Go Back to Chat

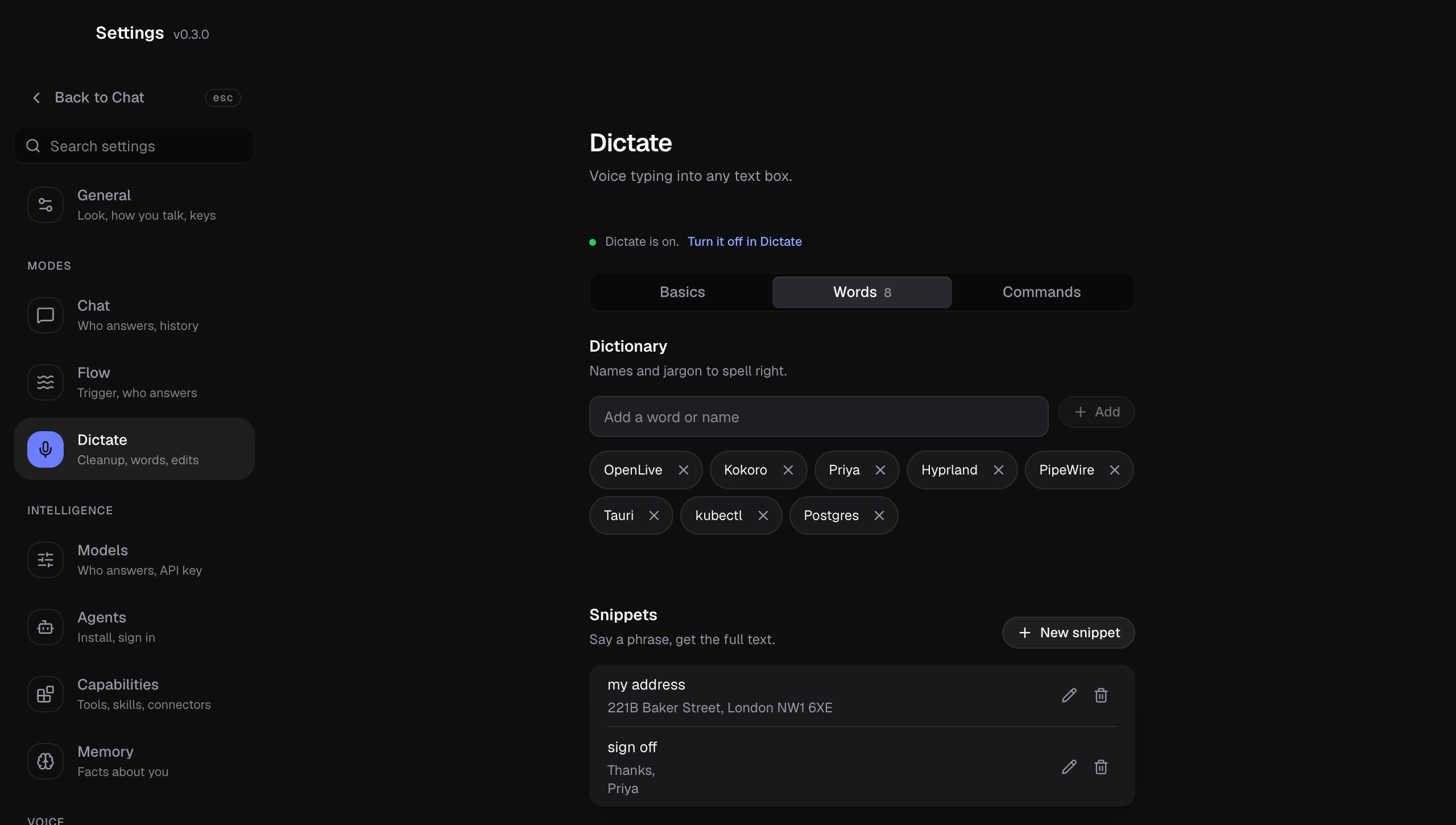134,98
